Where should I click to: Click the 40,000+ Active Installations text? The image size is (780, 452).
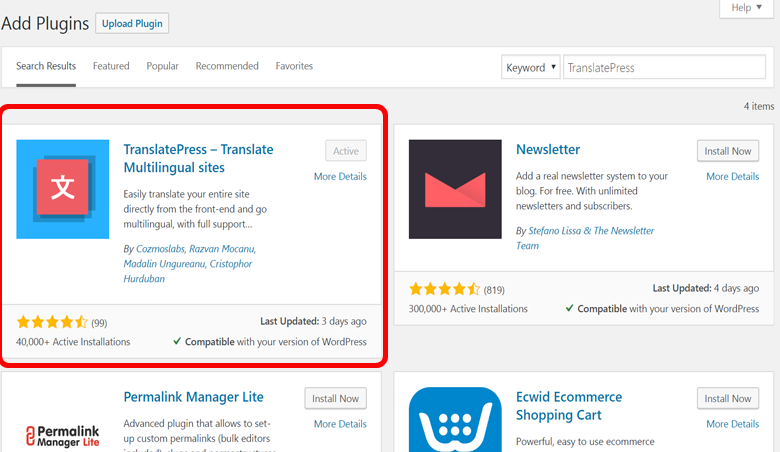[73, 342]
